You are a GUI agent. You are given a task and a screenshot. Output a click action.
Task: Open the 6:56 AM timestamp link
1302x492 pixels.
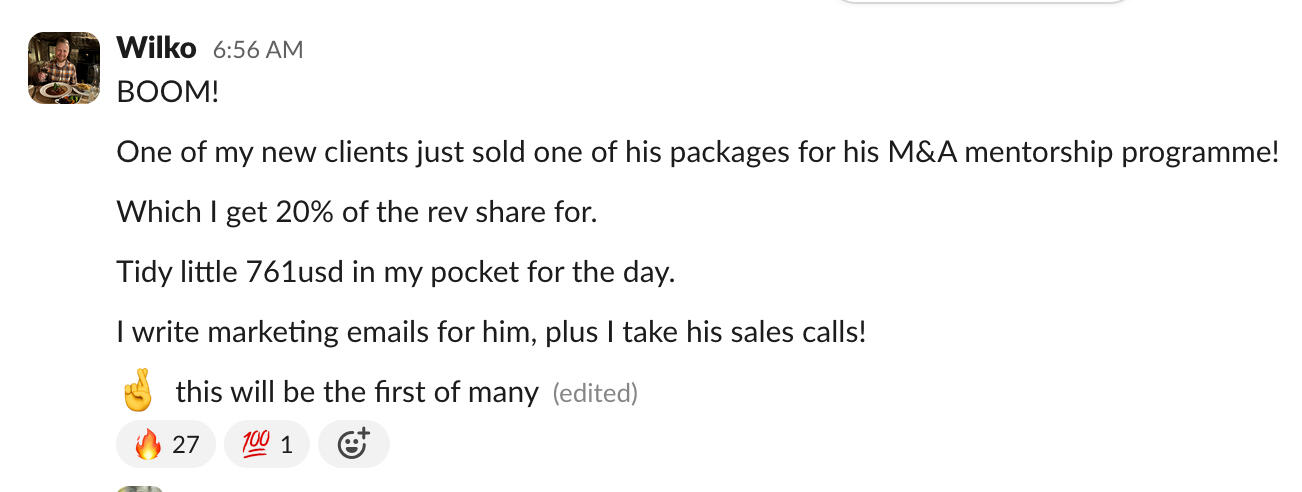click(x=258, y=49)
